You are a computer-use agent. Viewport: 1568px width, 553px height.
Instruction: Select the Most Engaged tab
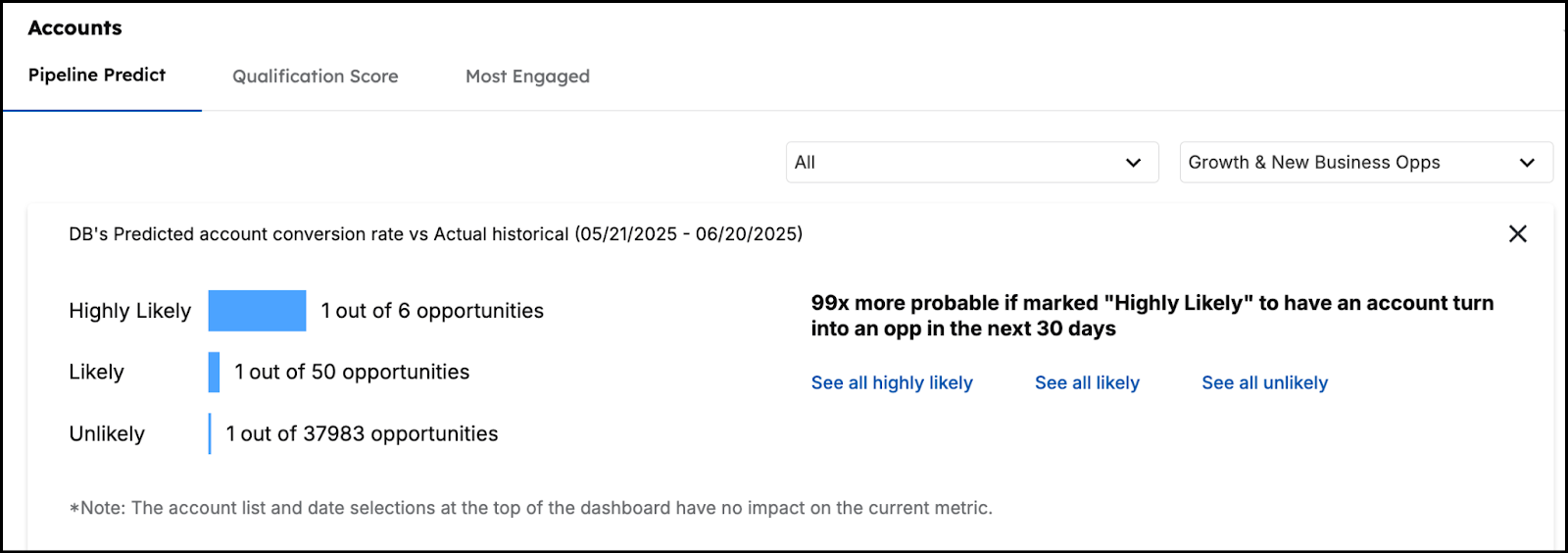[x=527, y=76]
